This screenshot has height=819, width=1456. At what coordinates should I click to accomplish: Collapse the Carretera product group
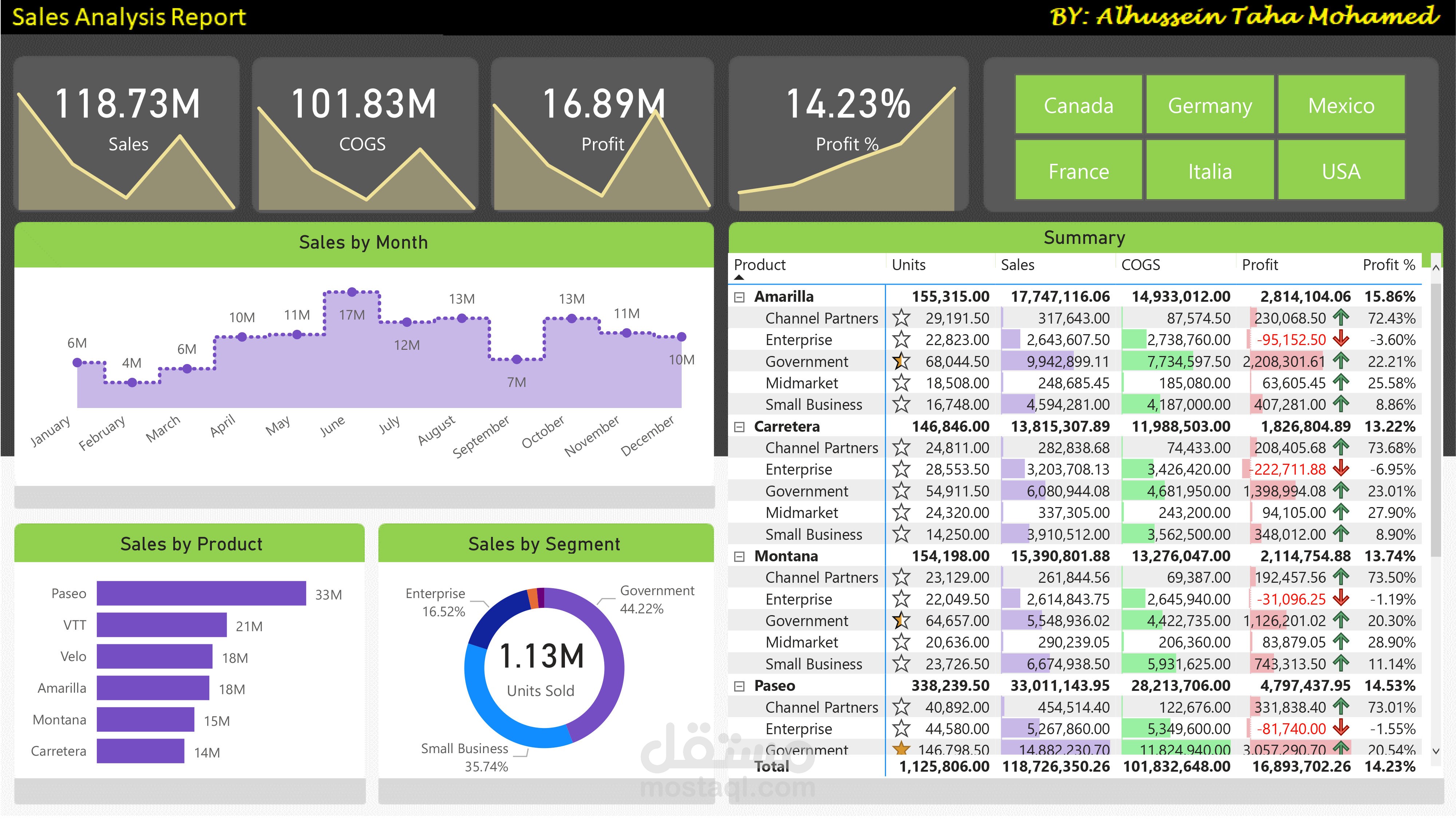[739, 427]
